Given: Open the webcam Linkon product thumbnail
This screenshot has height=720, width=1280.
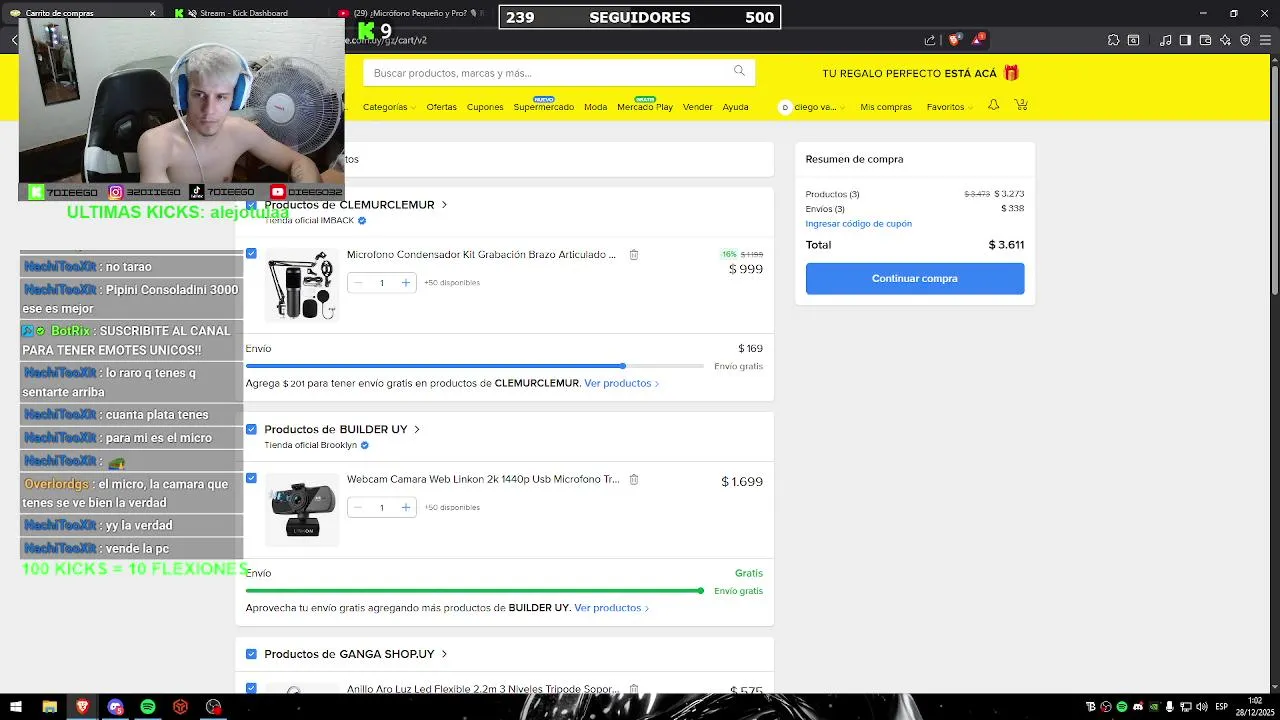Looking at the screenshot, I should point(302,510).
